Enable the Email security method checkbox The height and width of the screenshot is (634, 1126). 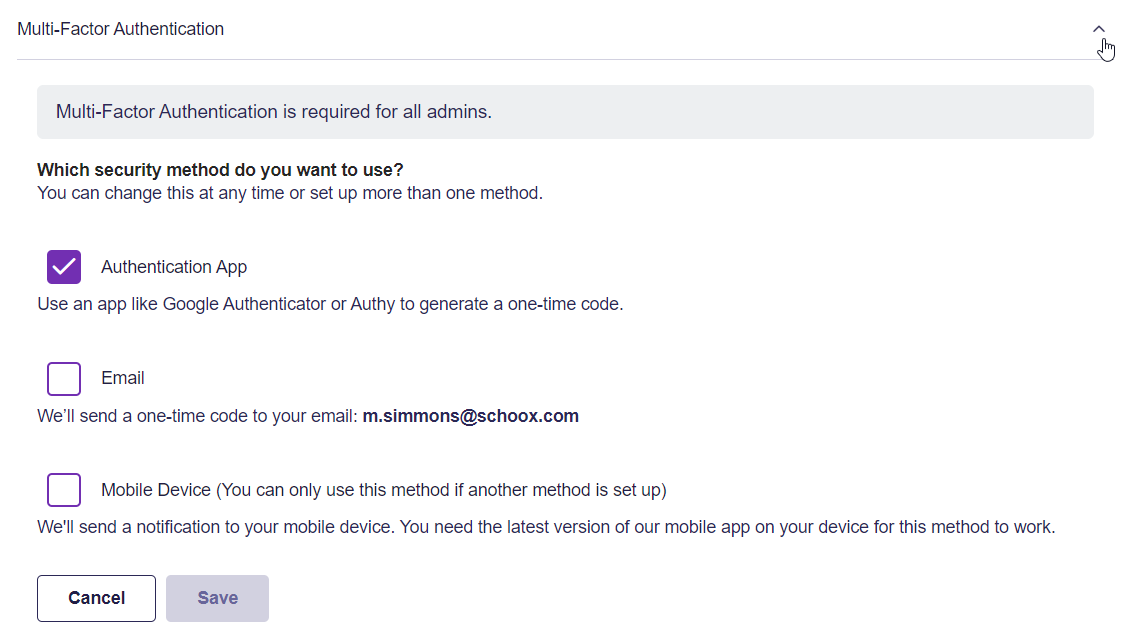[64, 378]
